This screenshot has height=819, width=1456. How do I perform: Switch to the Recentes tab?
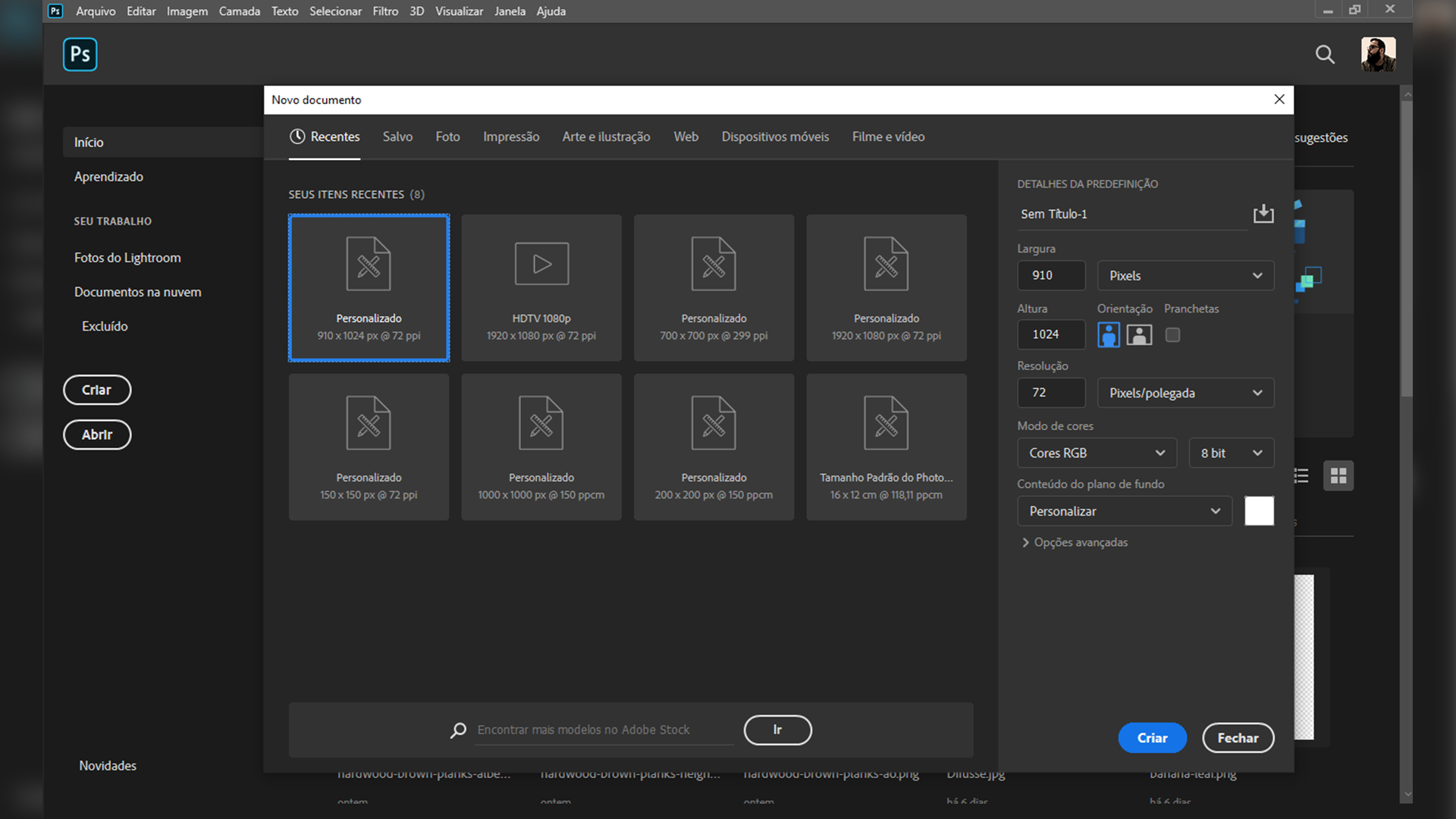[x=325, y=137]
